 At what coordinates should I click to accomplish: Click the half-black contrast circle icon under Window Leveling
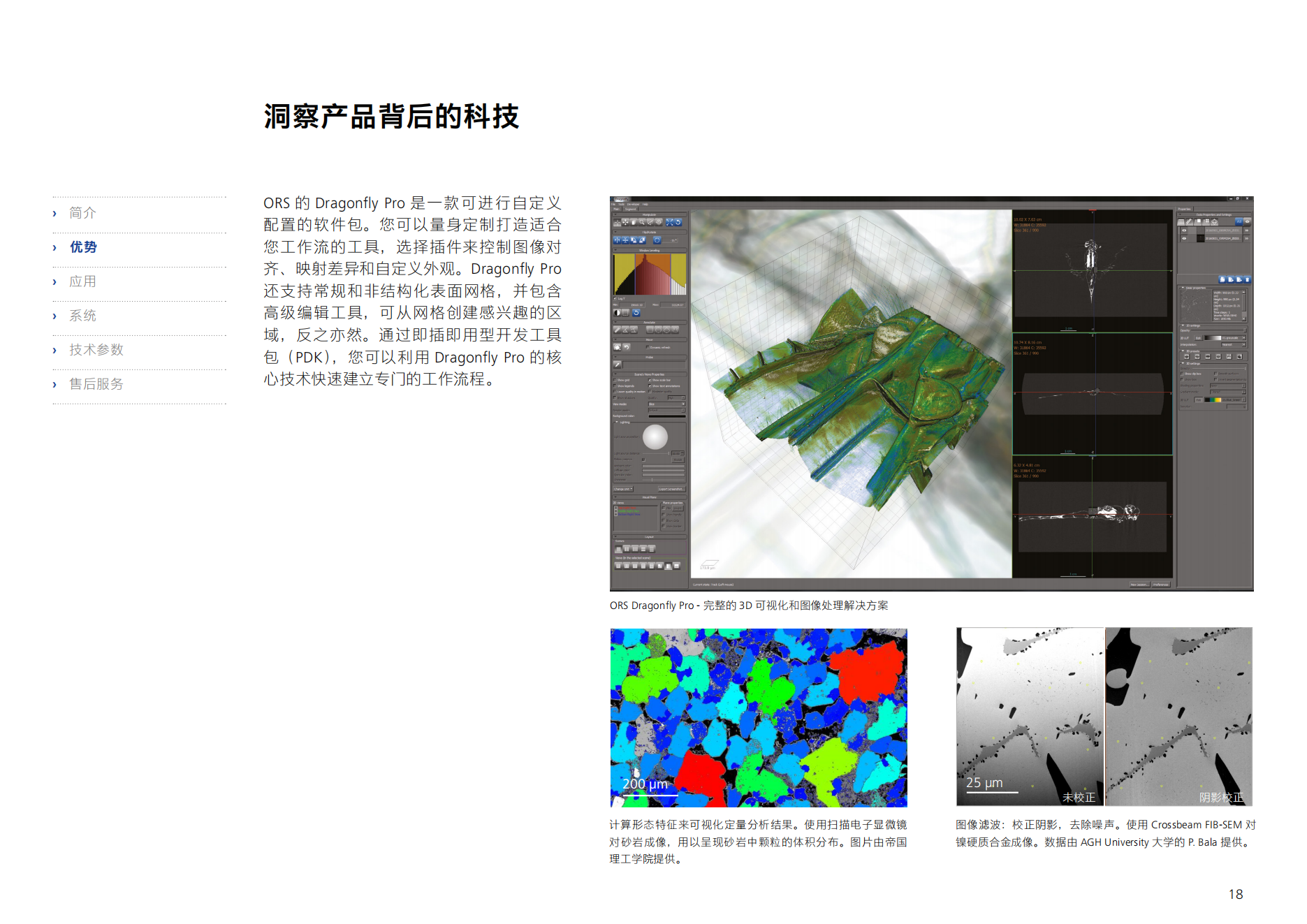click(617, 313)
